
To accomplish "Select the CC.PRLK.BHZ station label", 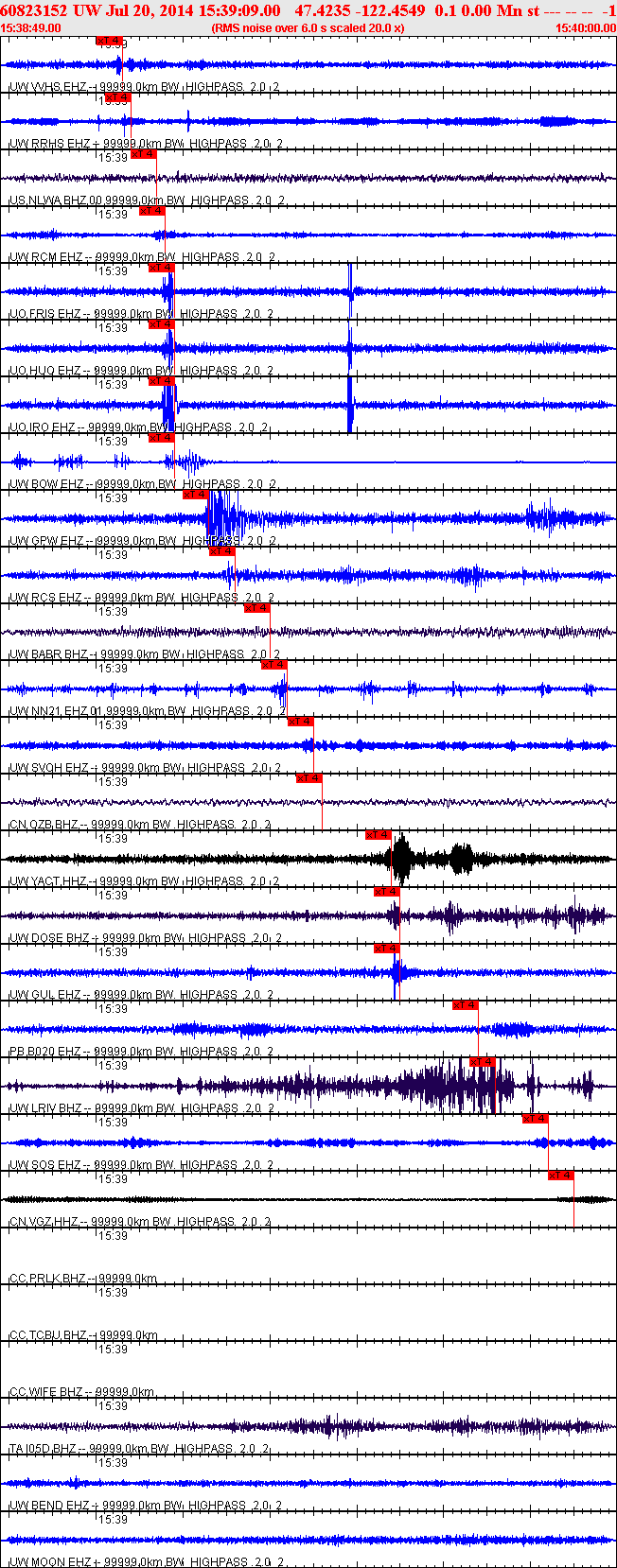I will [83, 1279].
